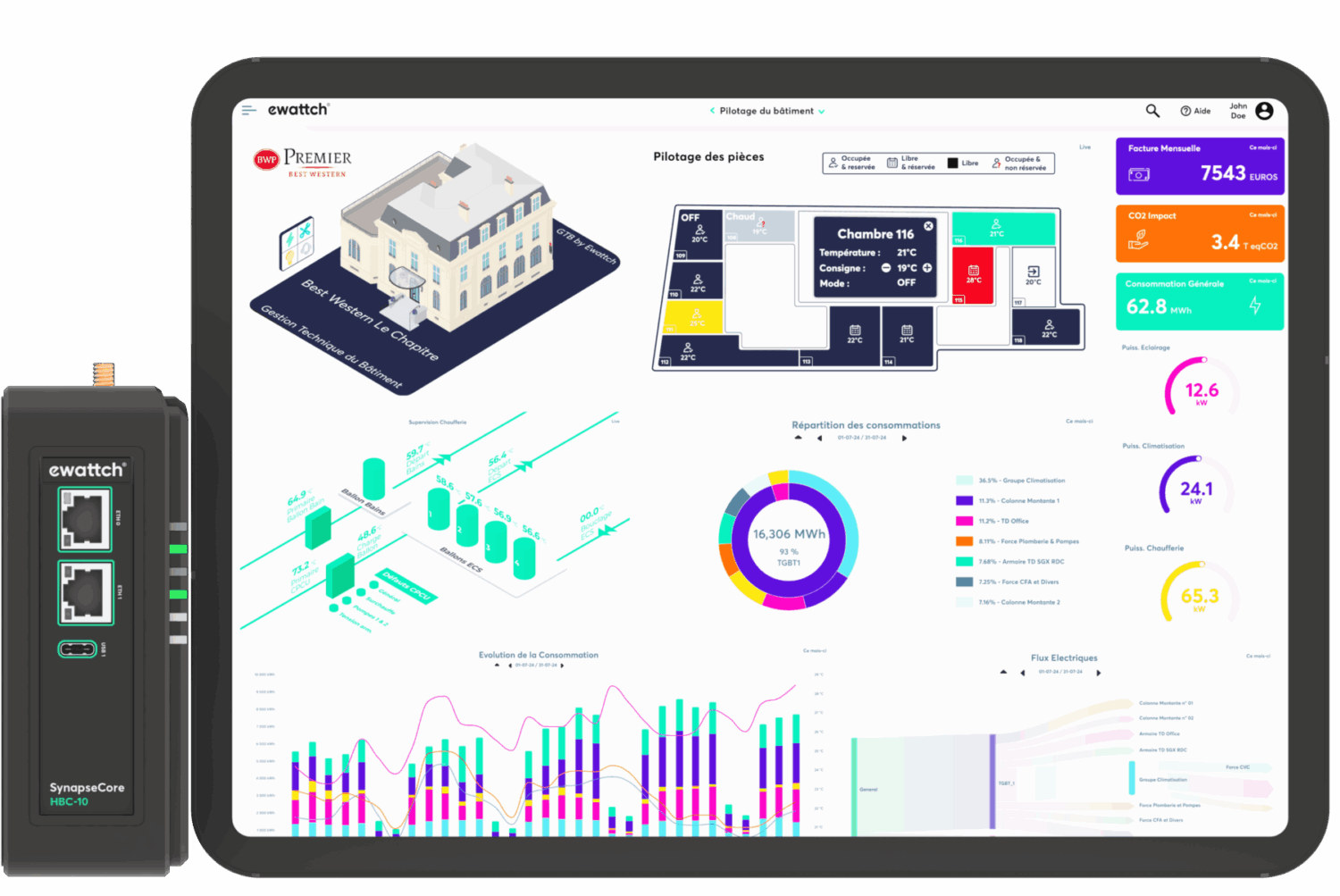
Task: Increase Consigne temperature with plus button
Action: tap(927, 268)
